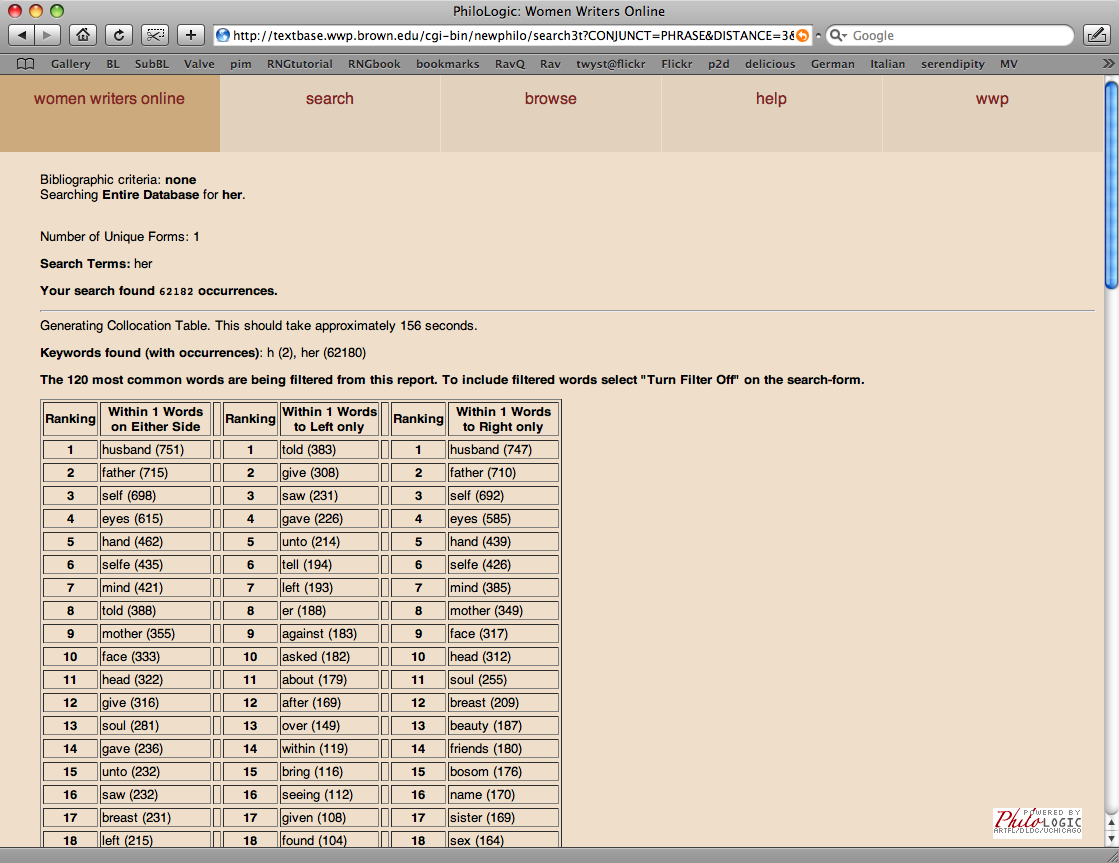The width and height of the screenshot is (1119, 863).
Task: Click 'seeing (112)' table cell
Action: (329, 795)
